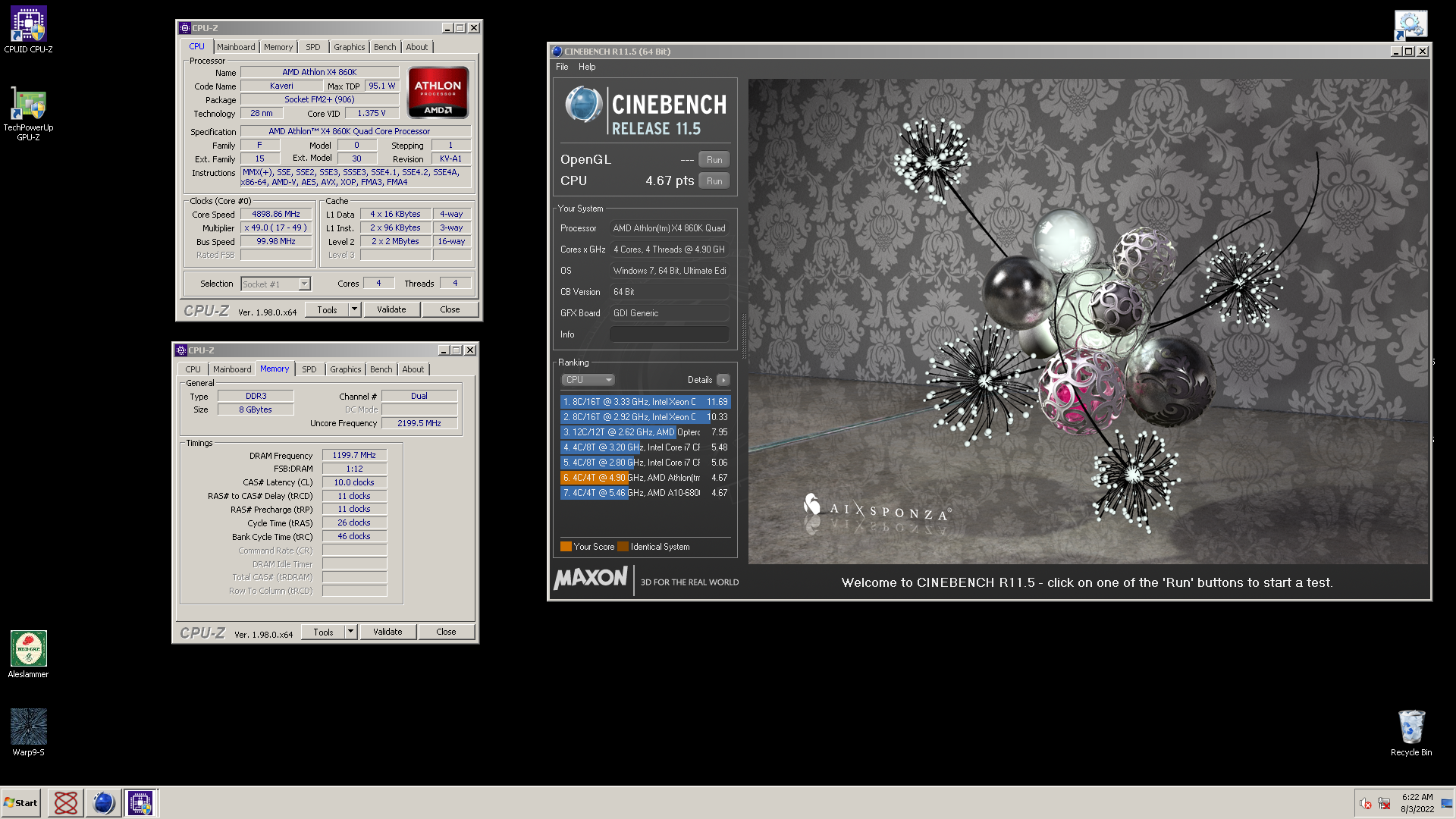The height and width of the screenshot is (819, 1456).
Task: Click Tools button in top CPU-Z window
Action: (x=327, y=309)
